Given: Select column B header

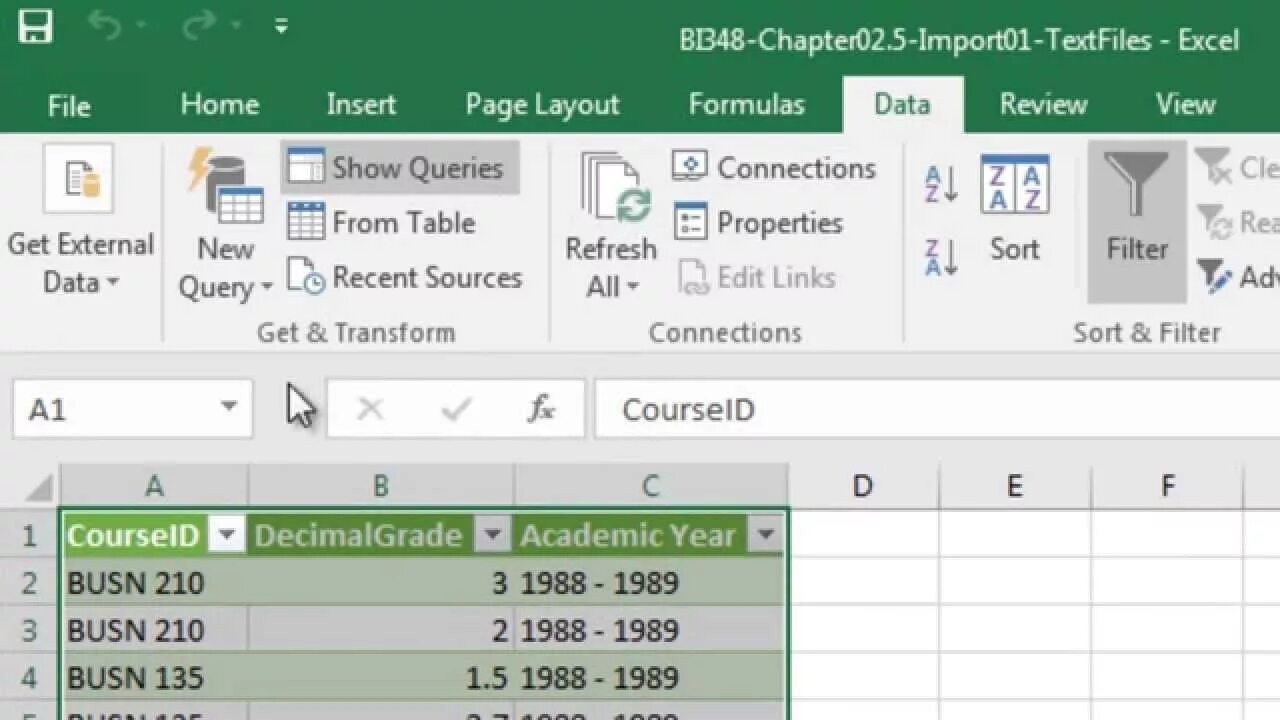Looking at the screenshot, I should [x=381, y=486].
